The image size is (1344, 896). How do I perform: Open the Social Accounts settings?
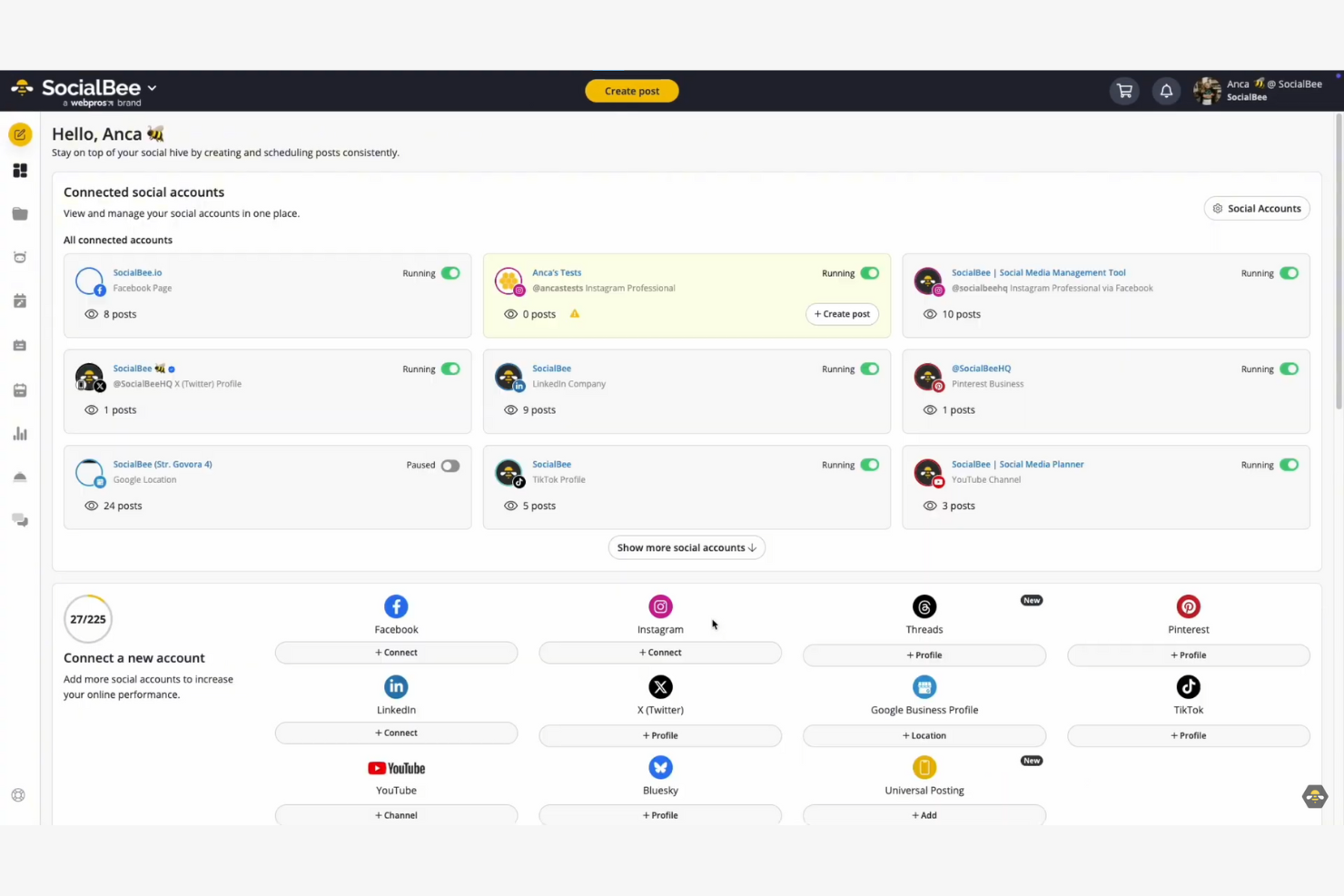click(x=1257, y=208)
